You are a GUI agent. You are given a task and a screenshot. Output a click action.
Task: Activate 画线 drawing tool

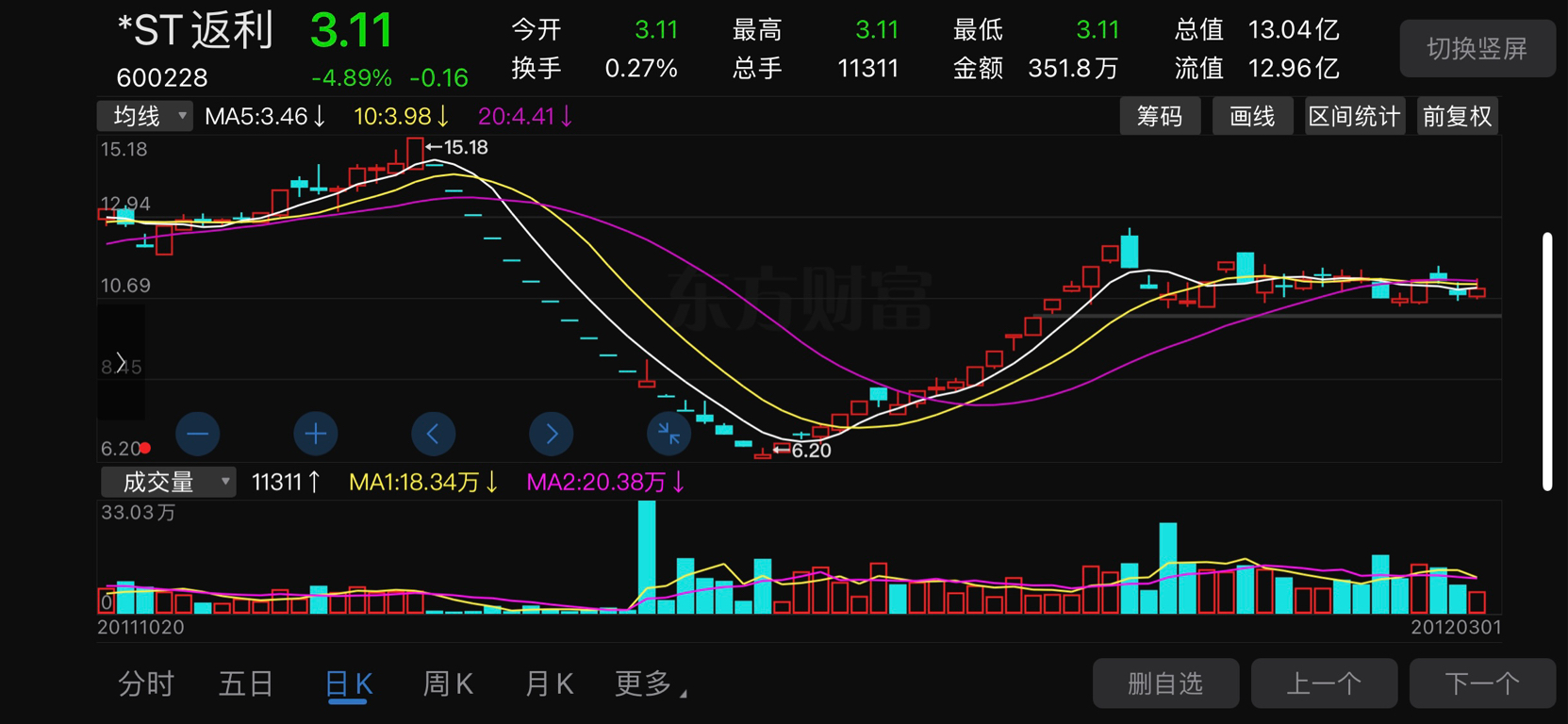click(x=1252, y=116)
